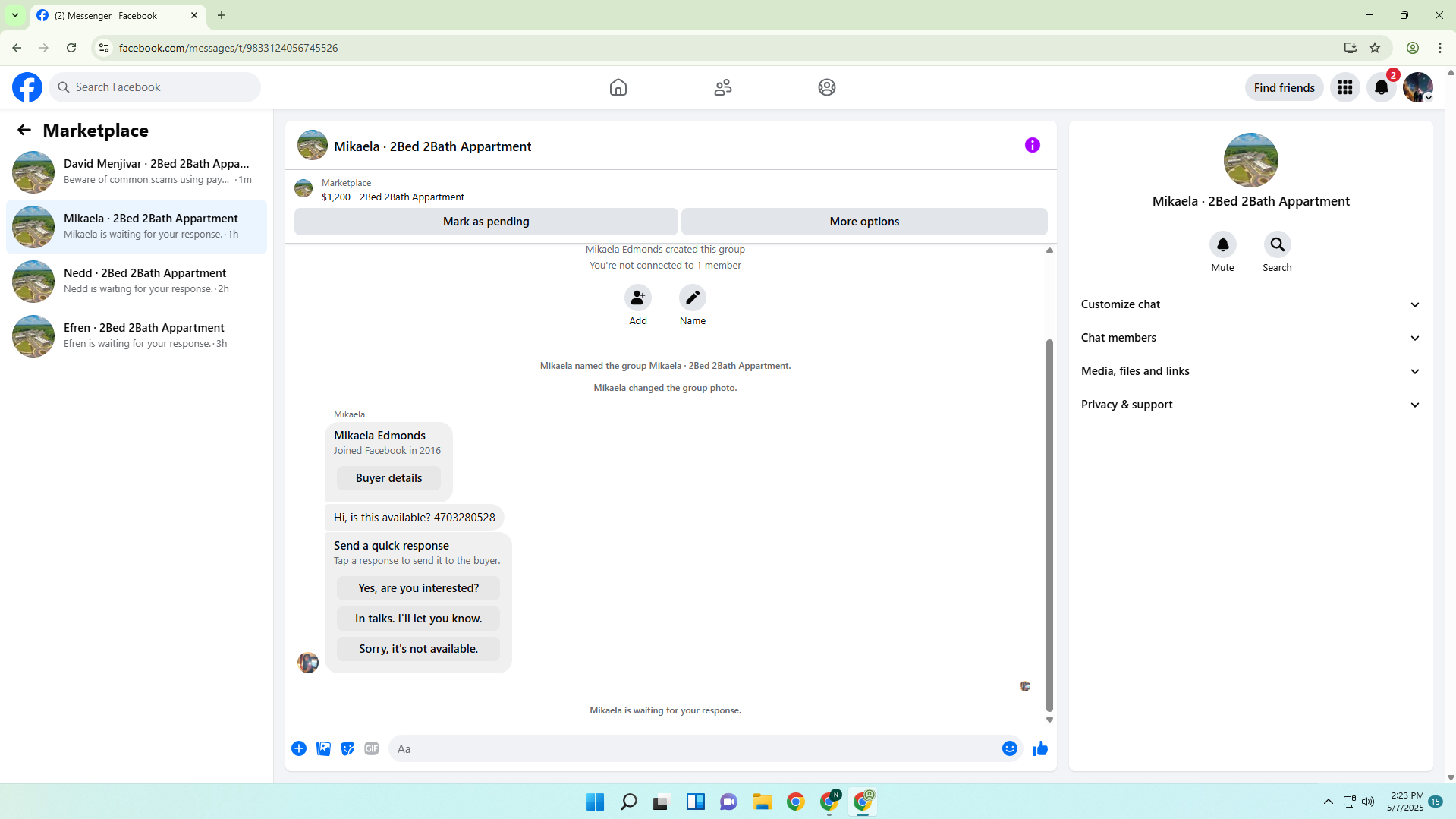The height and width of the screenshot is (819, 1456).
Task: Add people to the group chat
Action: [638, 298]
